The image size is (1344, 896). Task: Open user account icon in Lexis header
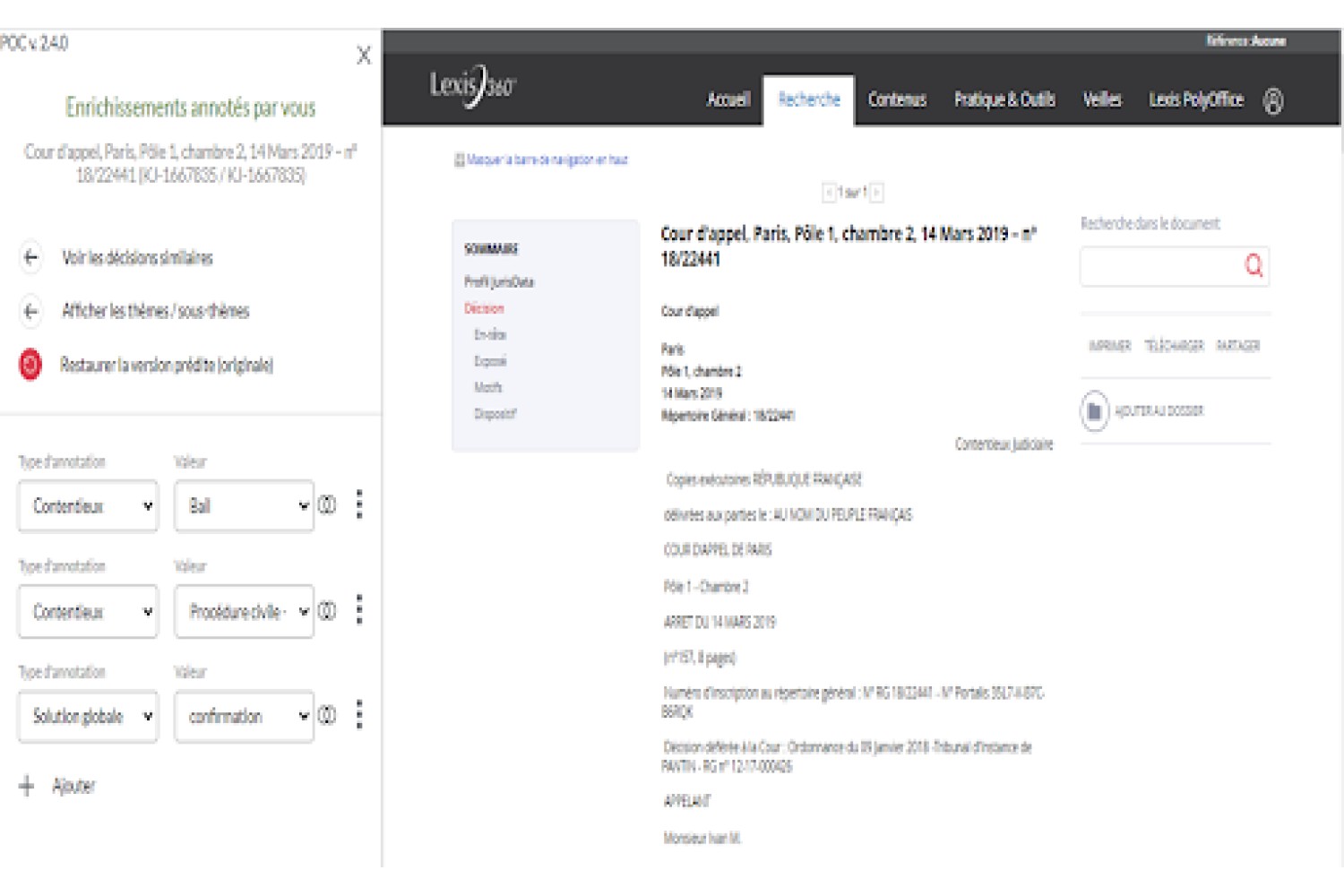(x=1273, y=101)
